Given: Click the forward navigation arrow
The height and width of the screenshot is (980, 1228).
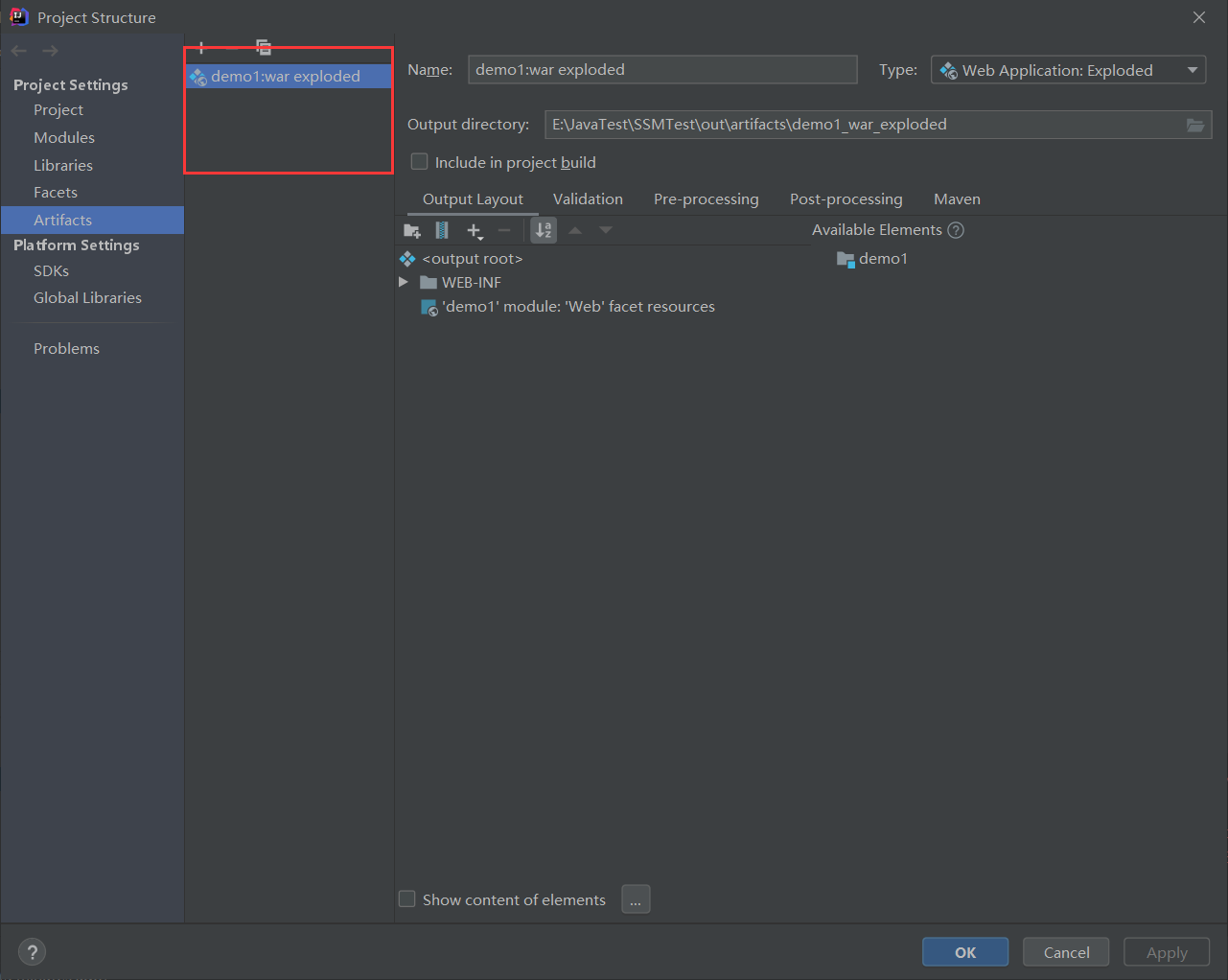Looking at the screenshot, I should [x=50, y=51].
